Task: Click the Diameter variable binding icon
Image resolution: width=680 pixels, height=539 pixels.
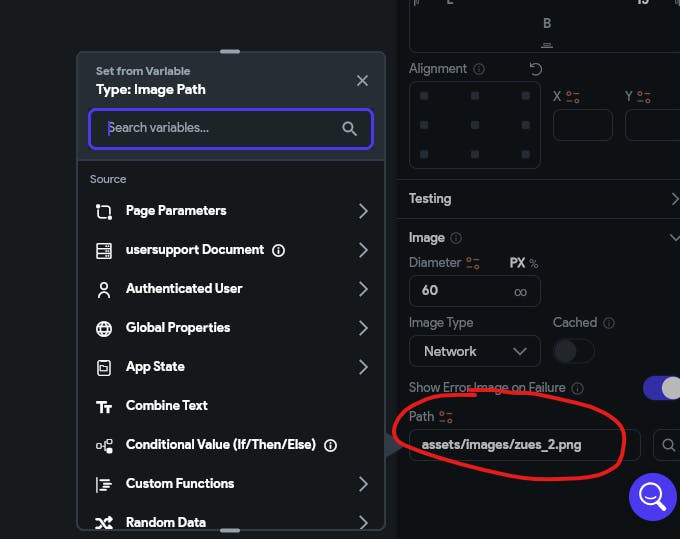Action: [x=473, y=263]
